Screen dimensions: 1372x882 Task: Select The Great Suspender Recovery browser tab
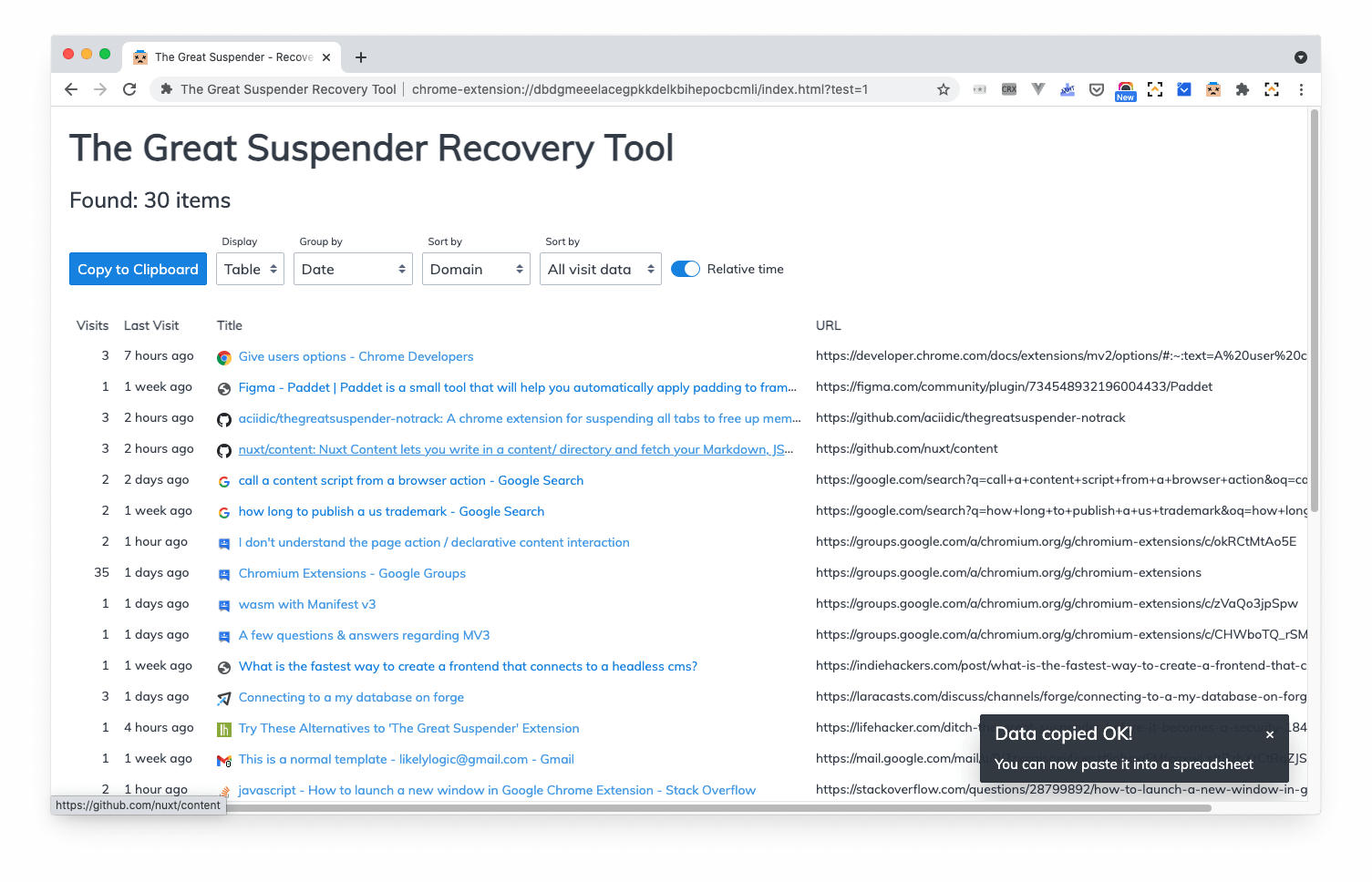232,57
